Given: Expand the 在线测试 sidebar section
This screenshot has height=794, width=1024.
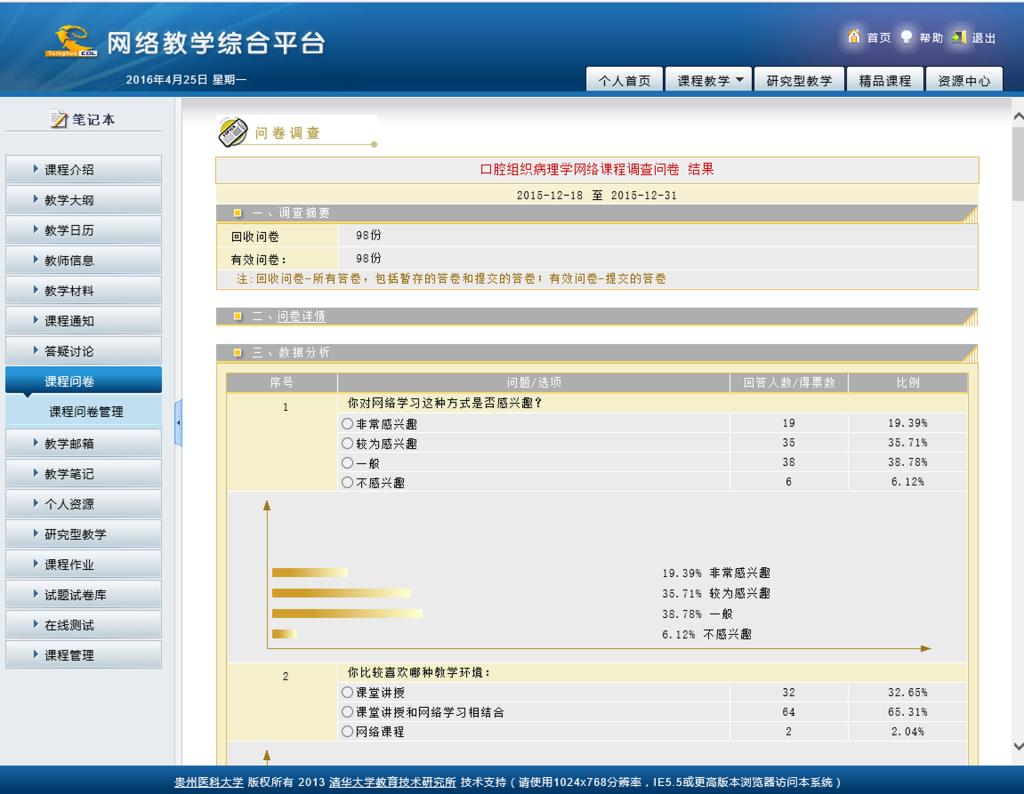Looking at the screenshot, I should [84, 624].
